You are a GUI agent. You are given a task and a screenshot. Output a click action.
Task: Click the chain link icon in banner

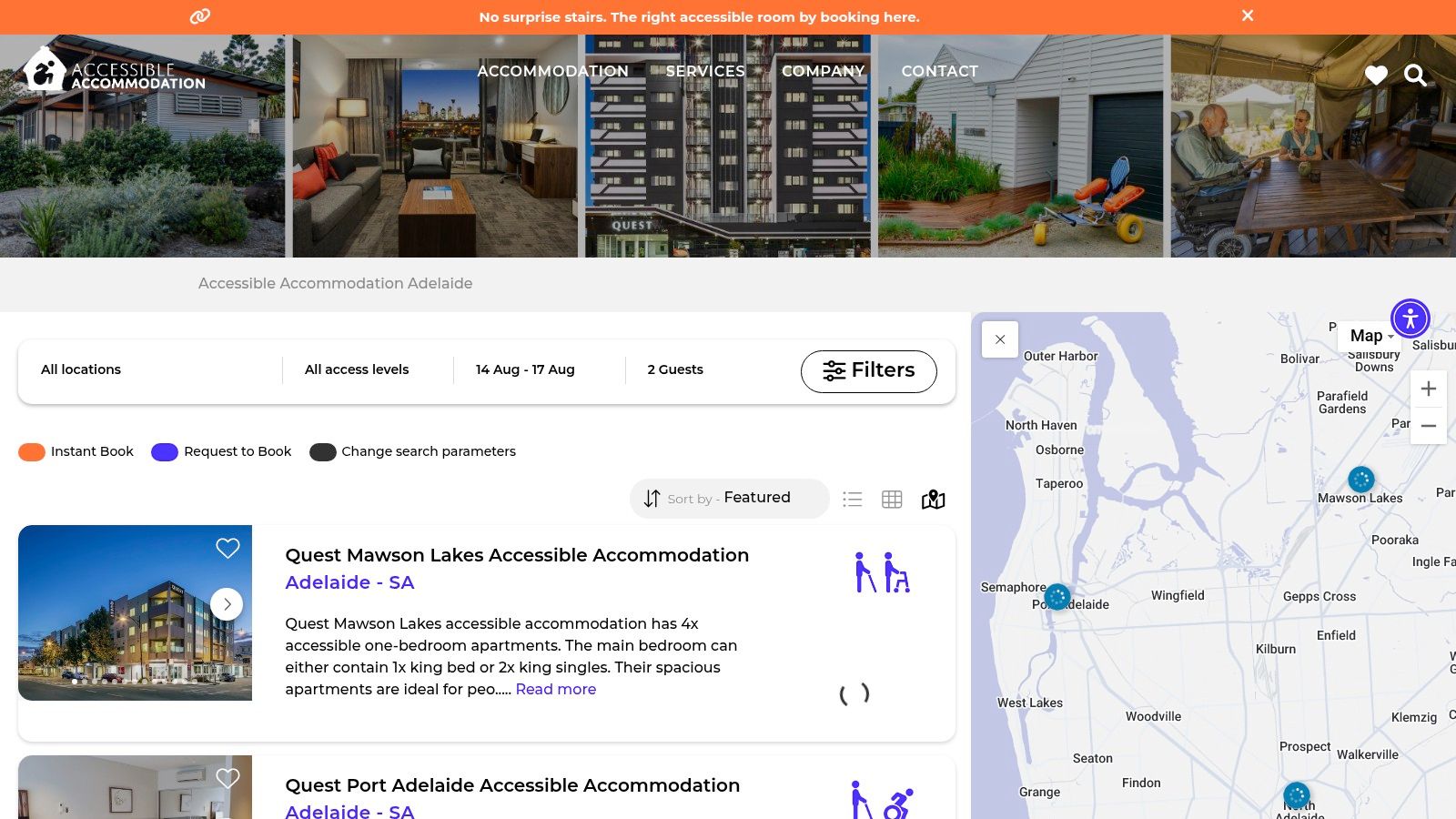point(200,16)
